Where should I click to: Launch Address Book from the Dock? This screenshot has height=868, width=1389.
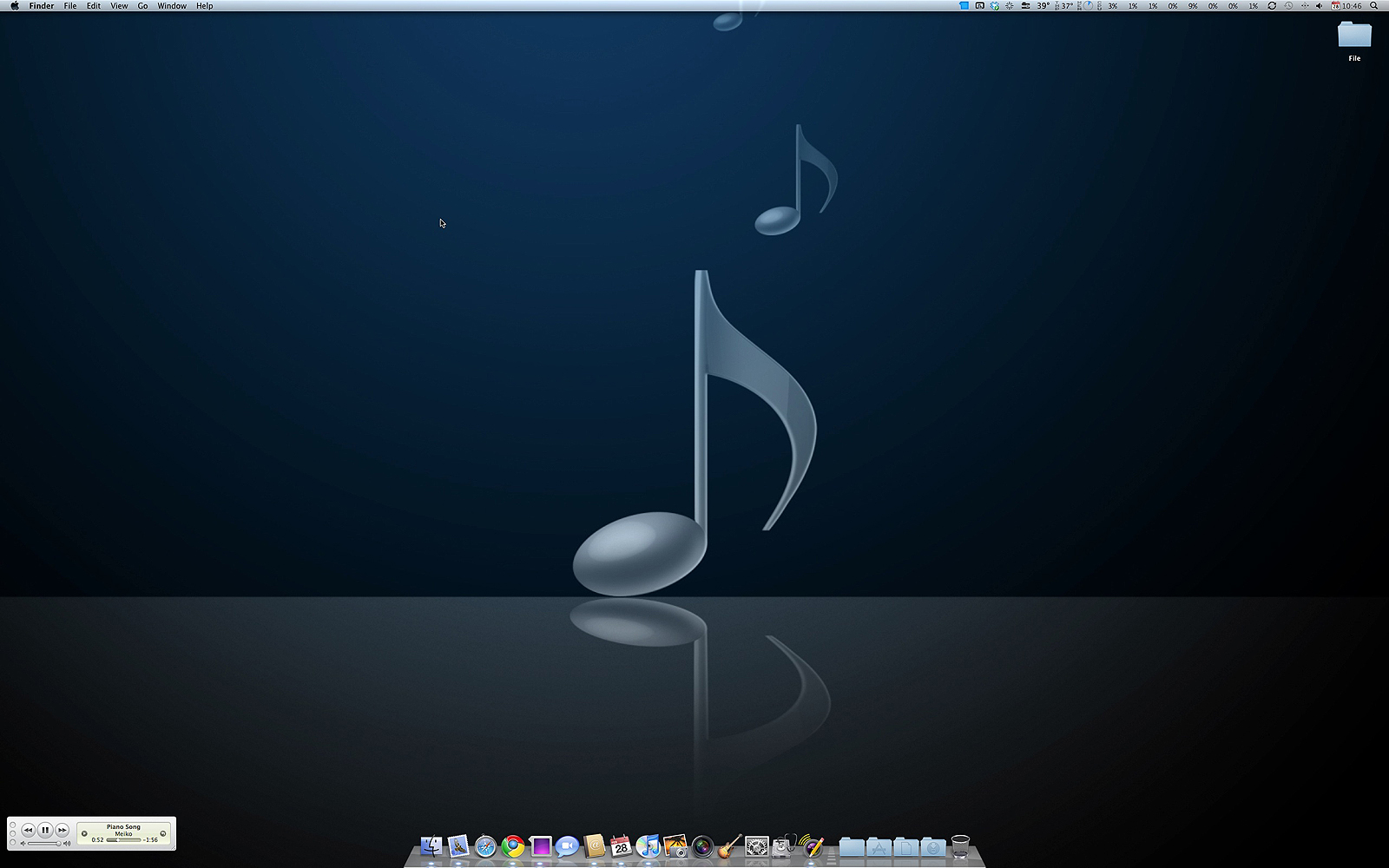pos(594,846)
